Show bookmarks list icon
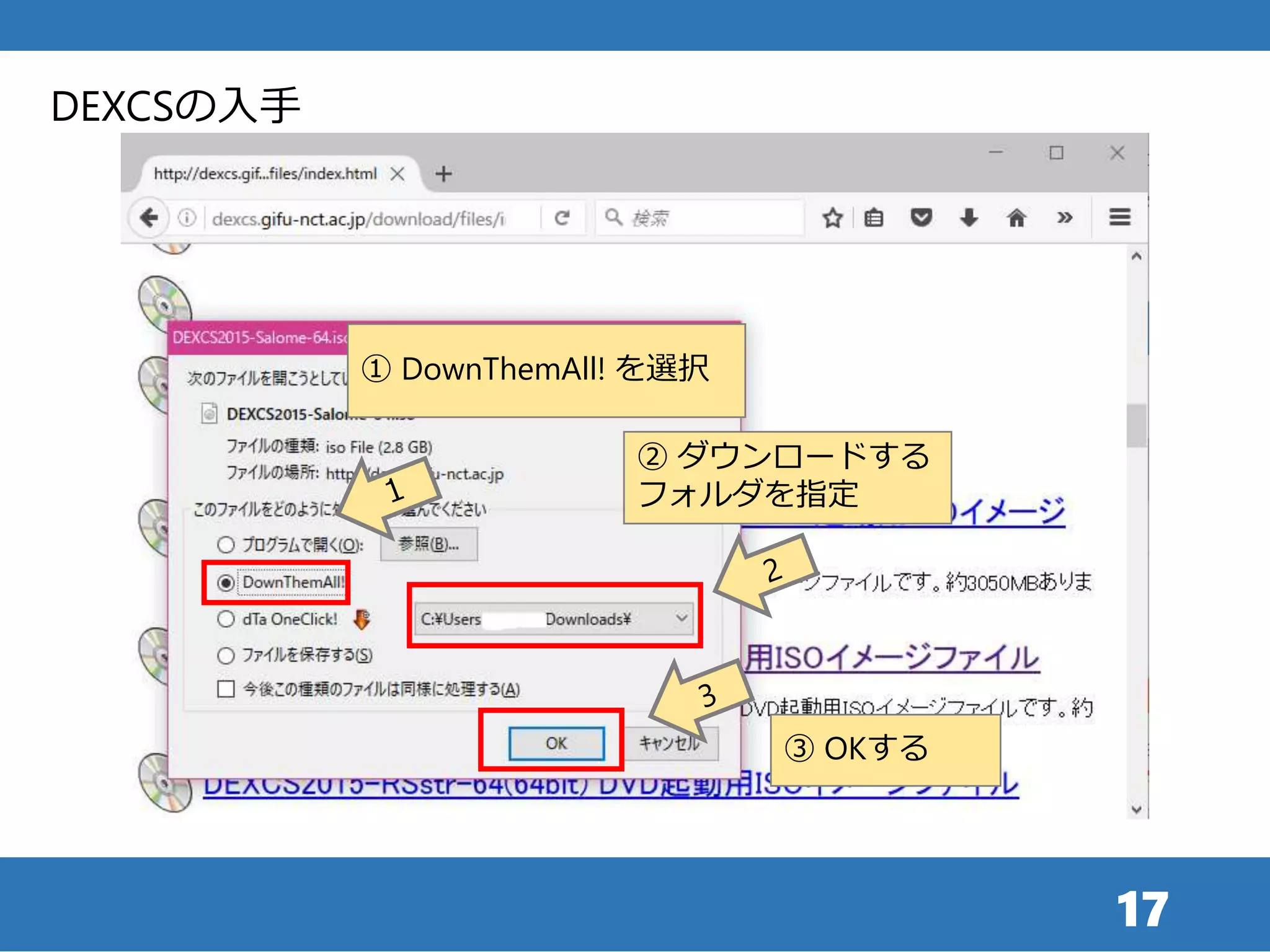1270x952 pixels. tap(873, 218)
